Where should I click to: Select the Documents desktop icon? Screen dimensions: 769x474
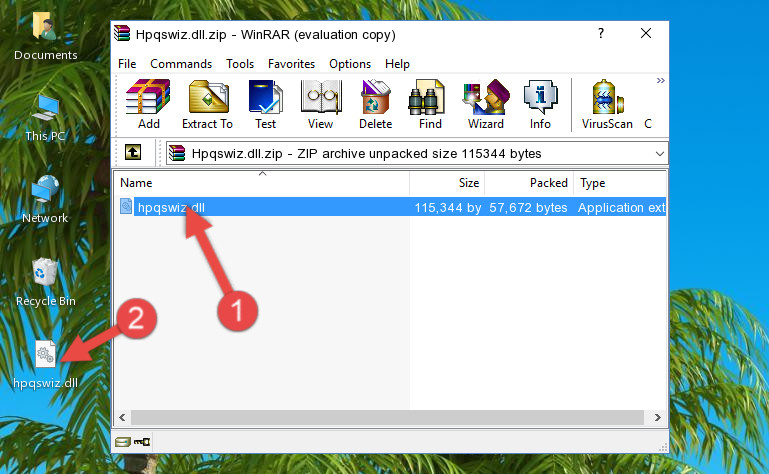[45, 35]
